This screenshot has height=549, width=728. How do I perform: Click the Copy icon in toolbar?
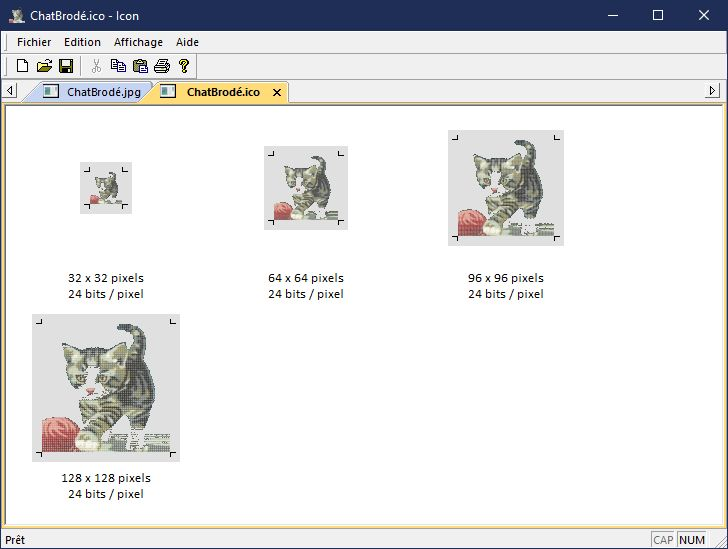click(118, 66)
